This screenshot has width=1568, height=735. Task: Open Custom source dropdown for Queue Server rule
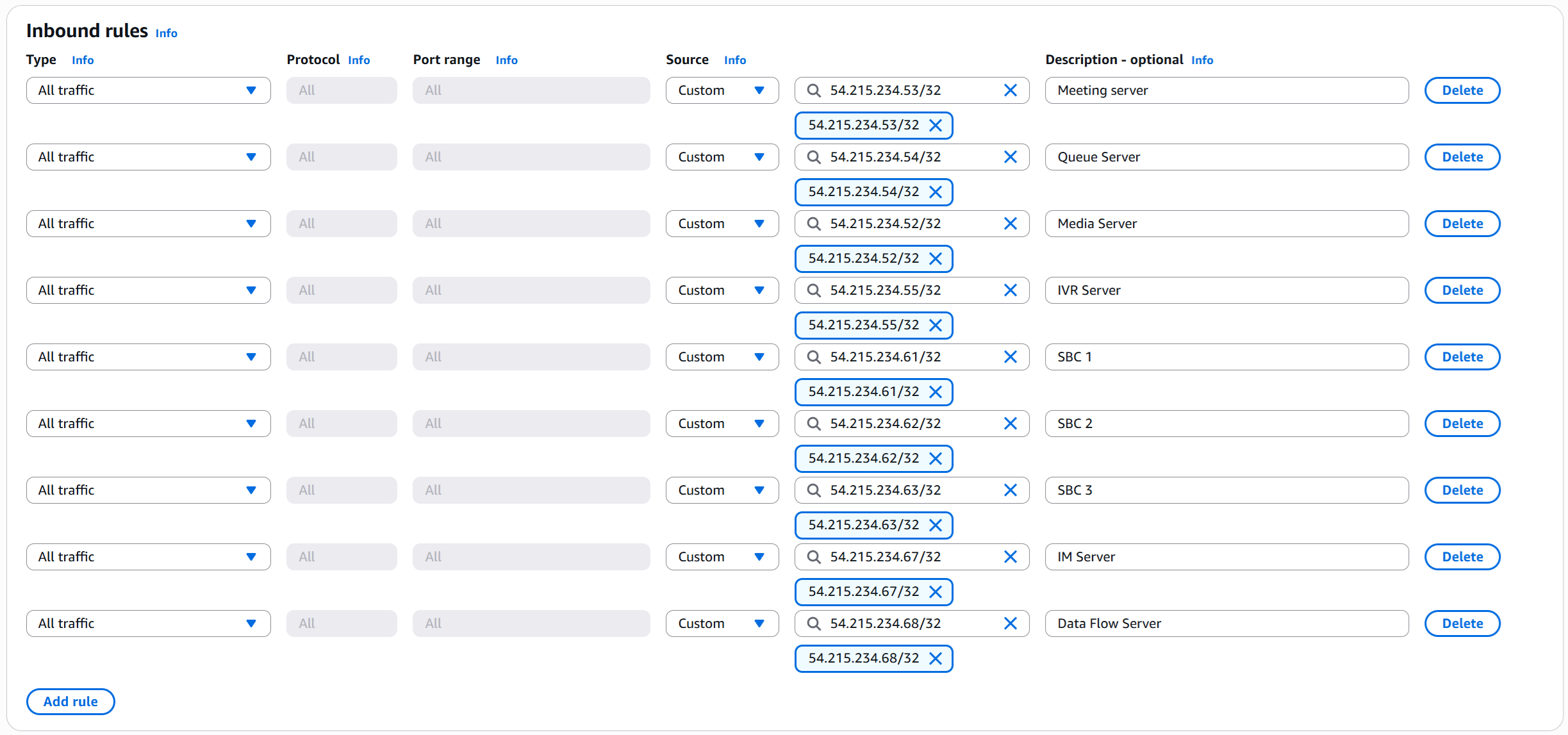pyautogui.click(x=722, y=157)
